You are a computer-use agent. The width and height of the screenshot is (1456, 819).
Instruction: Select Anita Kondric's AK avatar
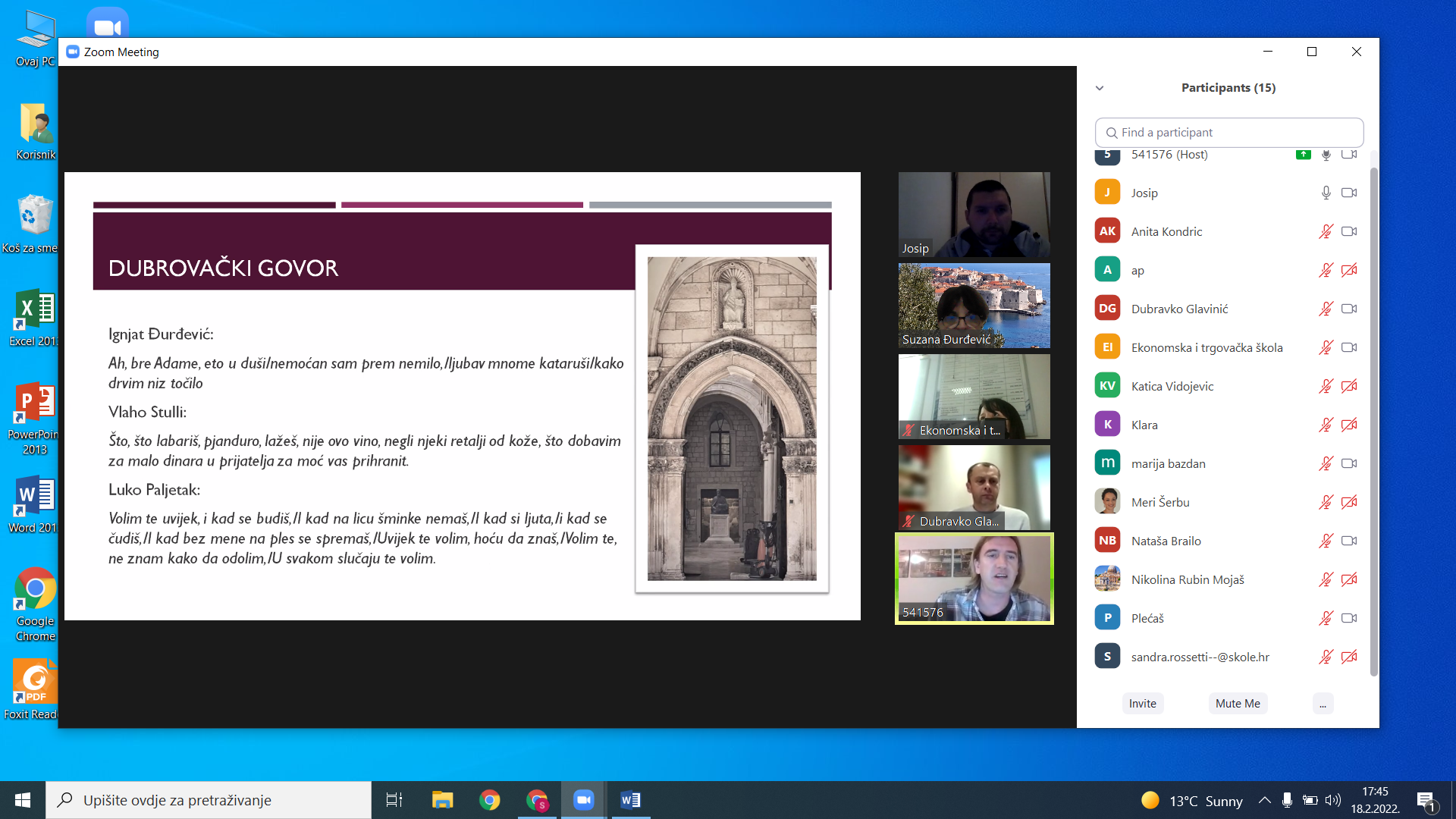1107,231
